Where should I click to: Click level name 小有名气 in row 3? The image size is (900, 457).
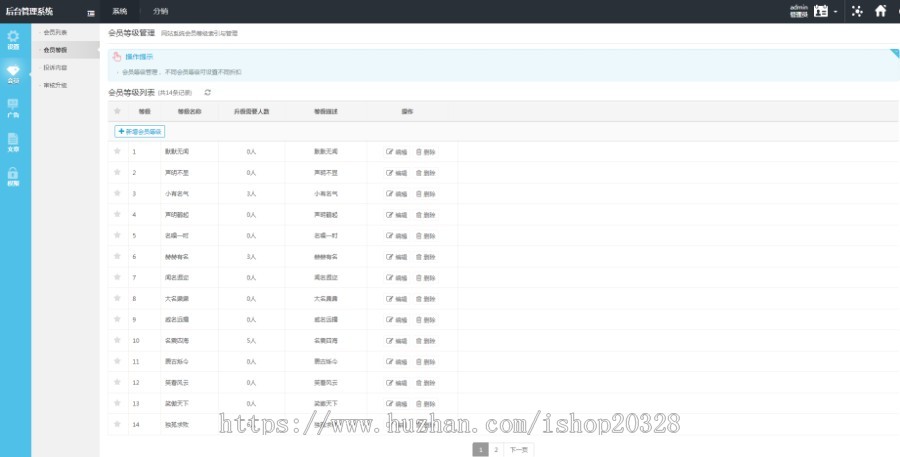coord(177,194)
